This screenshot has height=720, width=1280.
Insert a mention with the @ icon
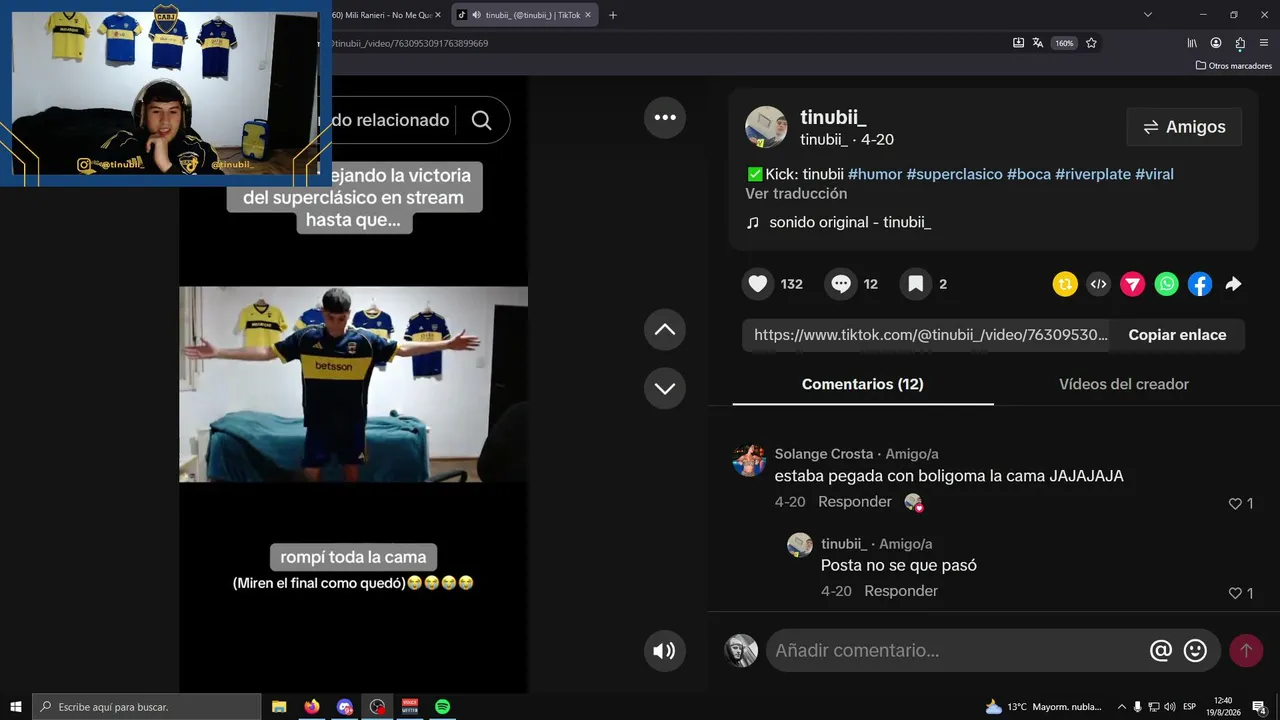pyautogui.click(x=1161, y=651)
